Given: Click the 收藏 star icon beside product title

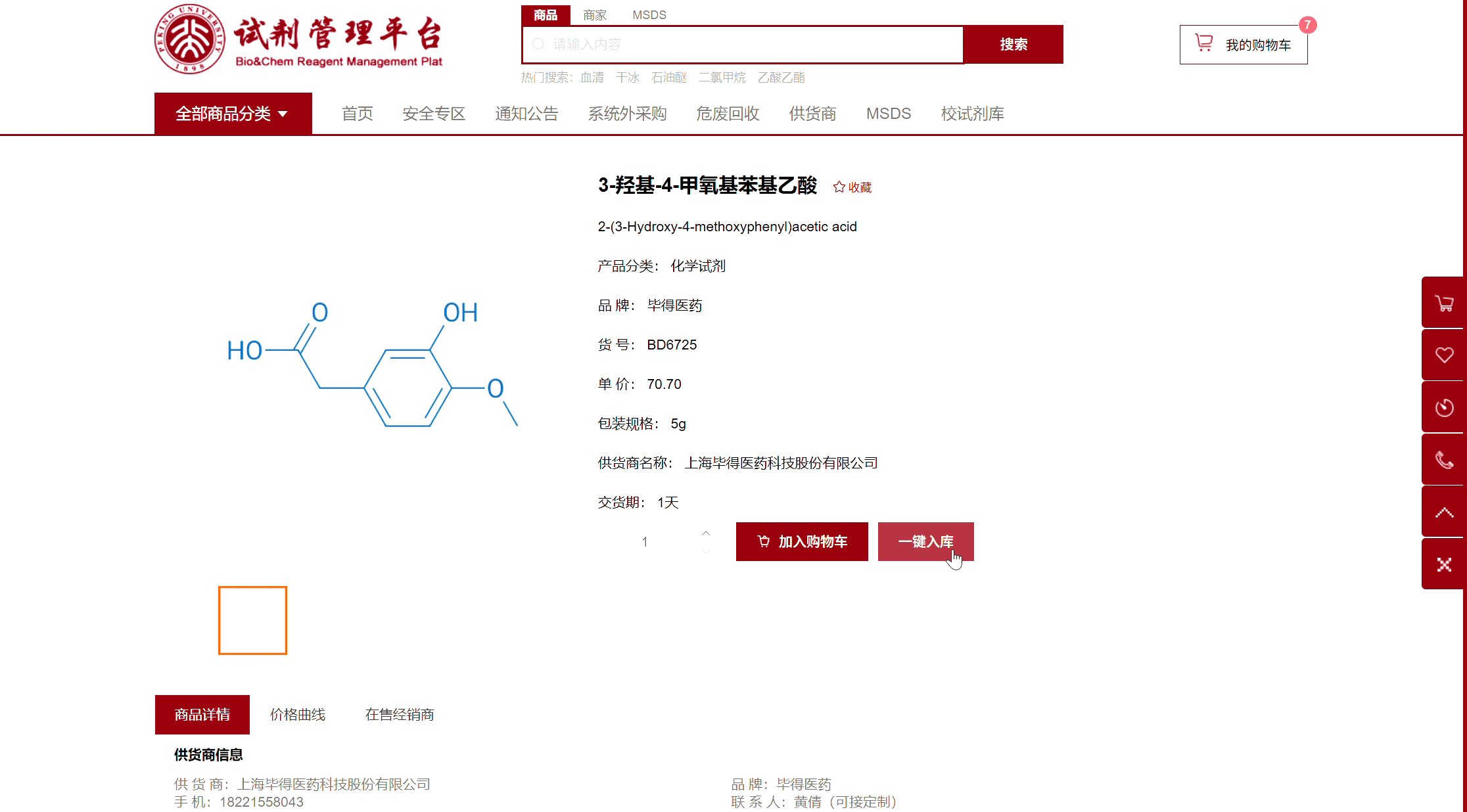Looking at the screenshot, I should (839, 187).
